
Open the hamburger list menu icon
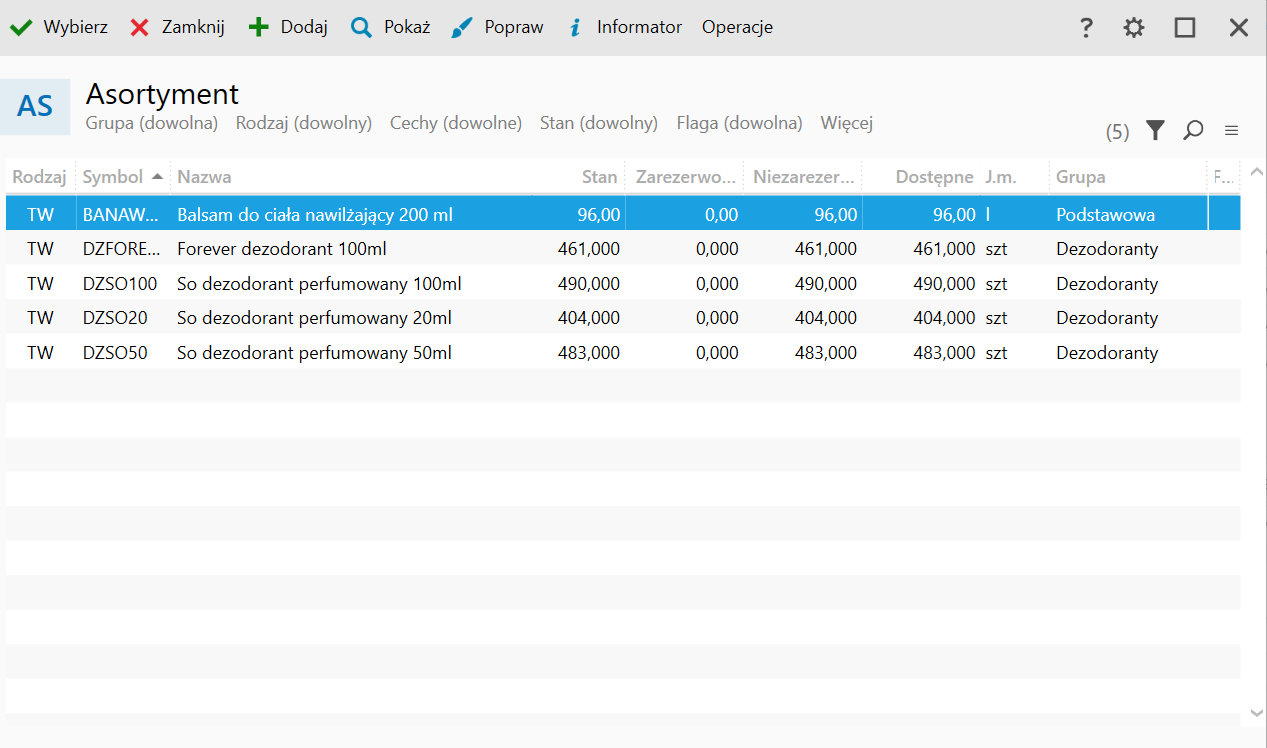pyautogui.click(x=1232, y=130)
